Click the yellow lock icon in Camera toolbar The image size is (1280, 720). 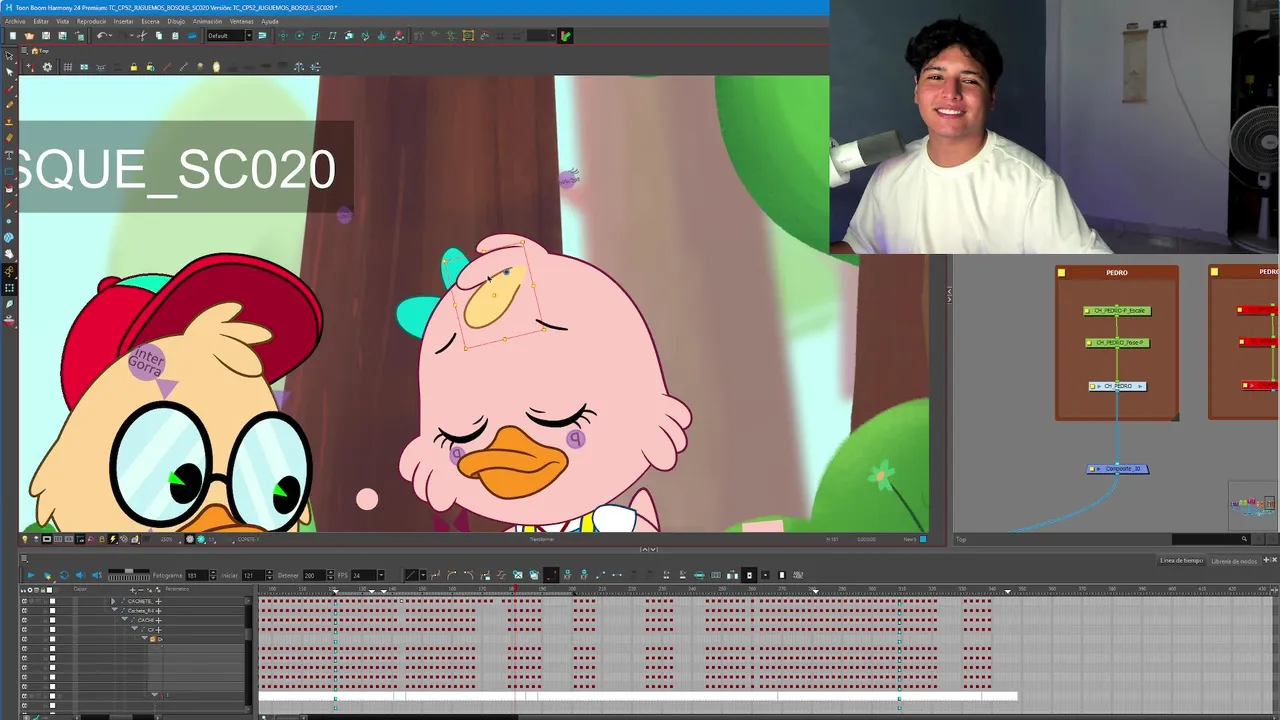(x=133, y=67)
